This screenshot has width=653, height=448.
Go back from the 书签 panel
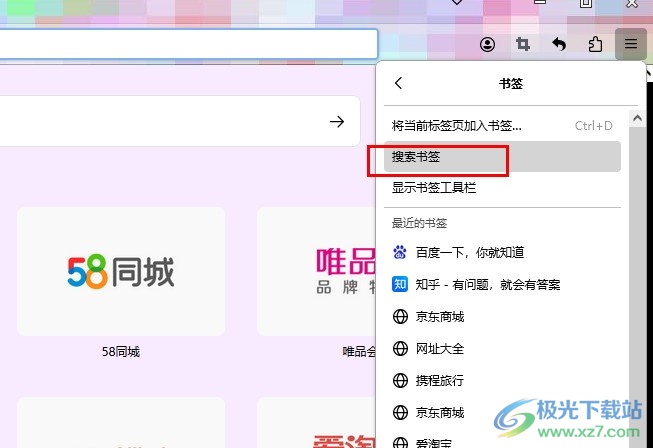click(x=399, y=83)
